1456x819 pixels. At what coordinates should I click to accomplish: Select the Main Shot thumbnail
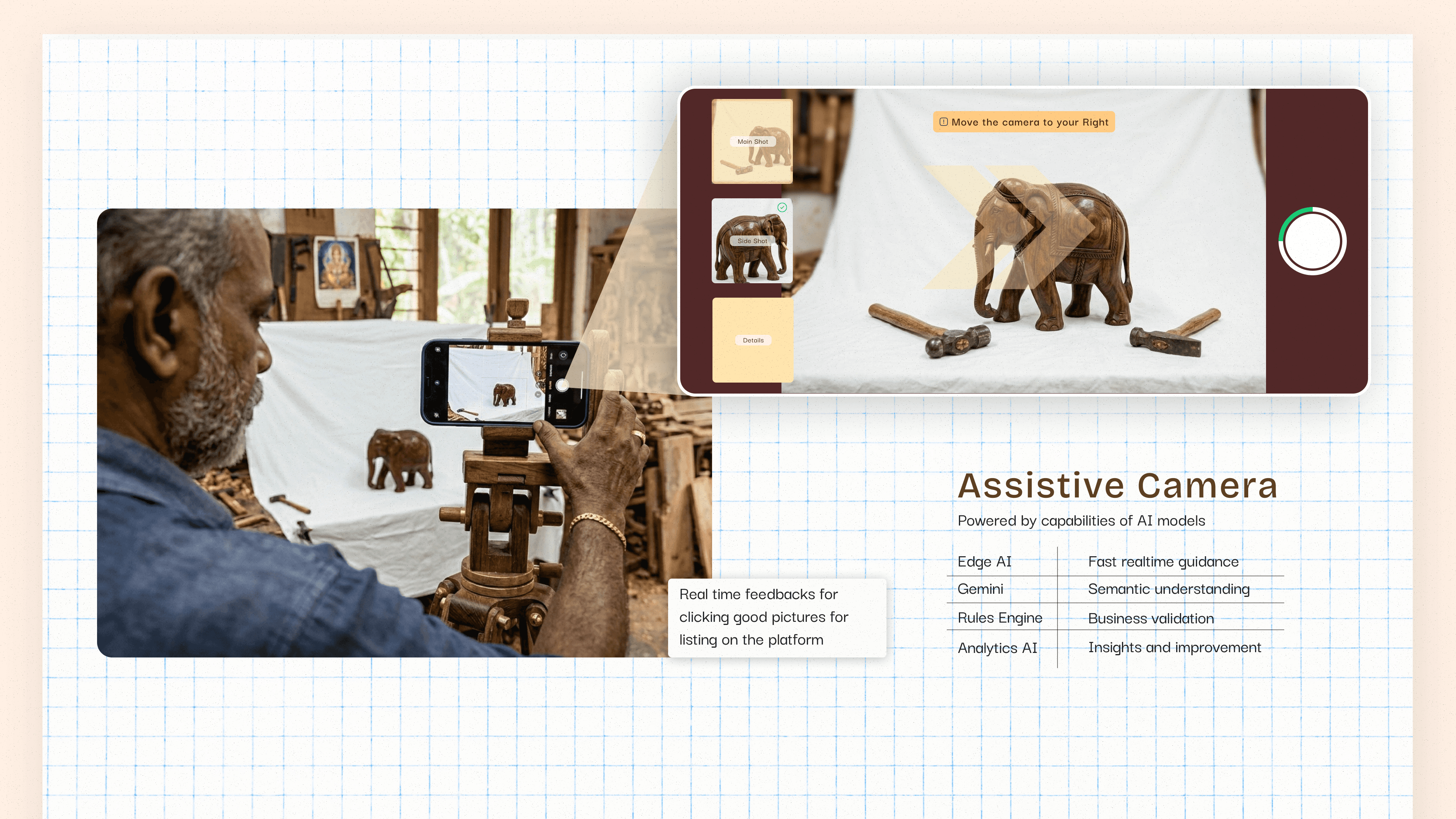pos(752,141)
